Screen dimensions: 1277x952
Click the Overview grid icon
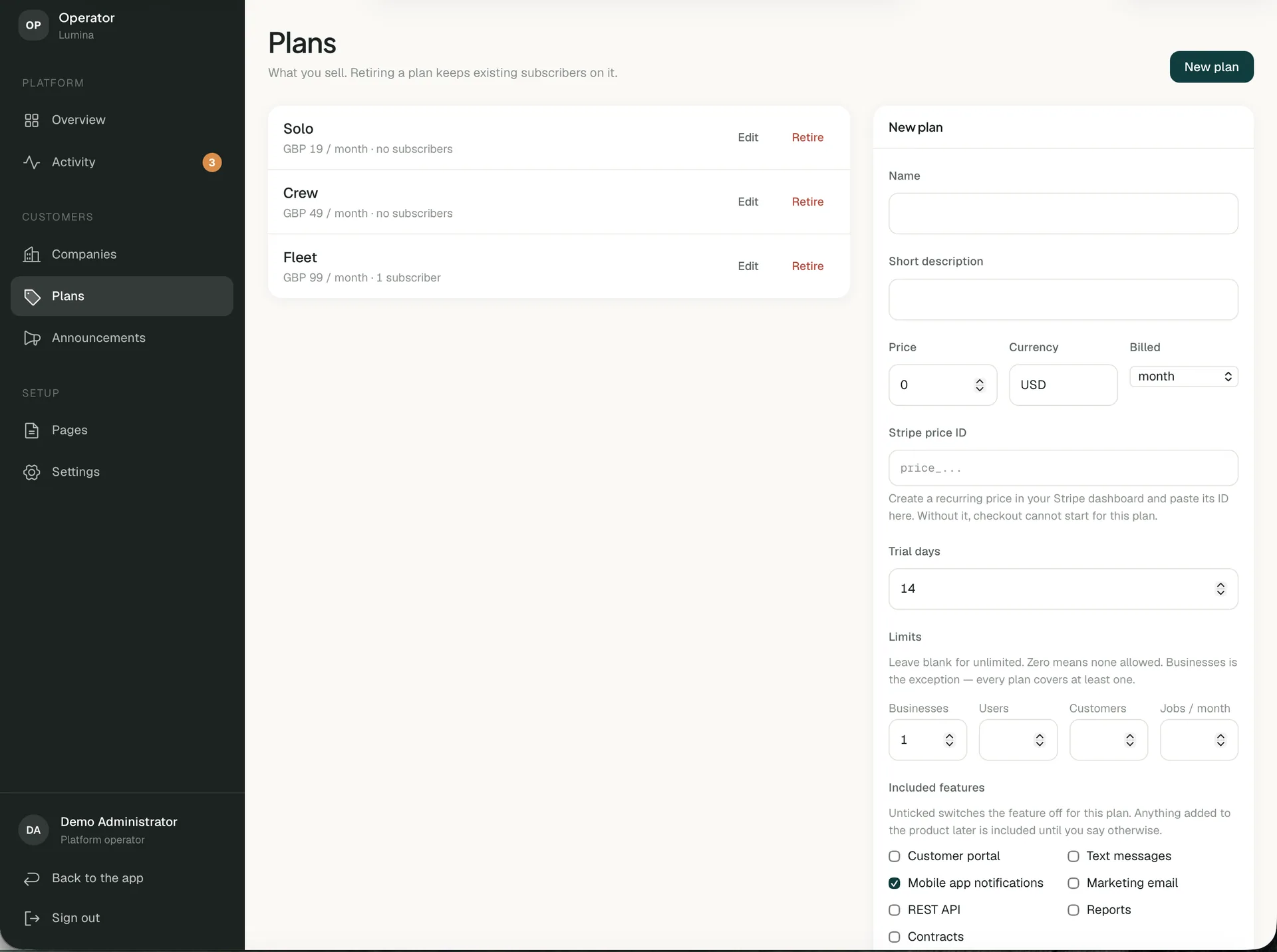tap(31, 120)
